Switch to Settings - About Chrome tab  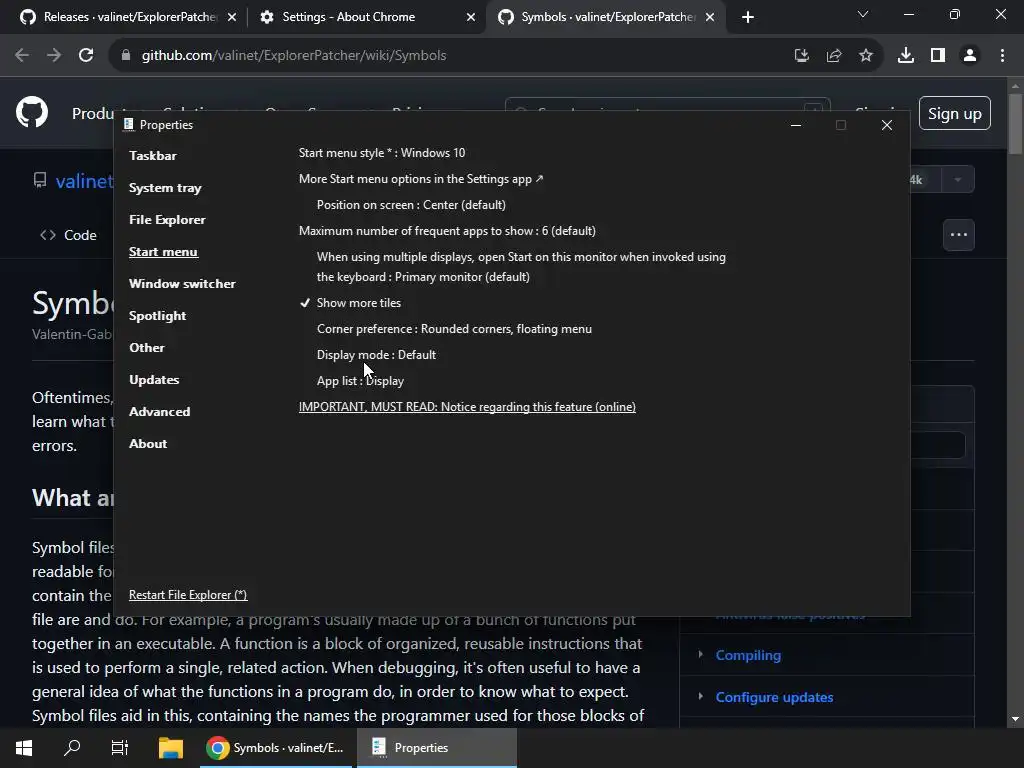[x=366, y=17]
